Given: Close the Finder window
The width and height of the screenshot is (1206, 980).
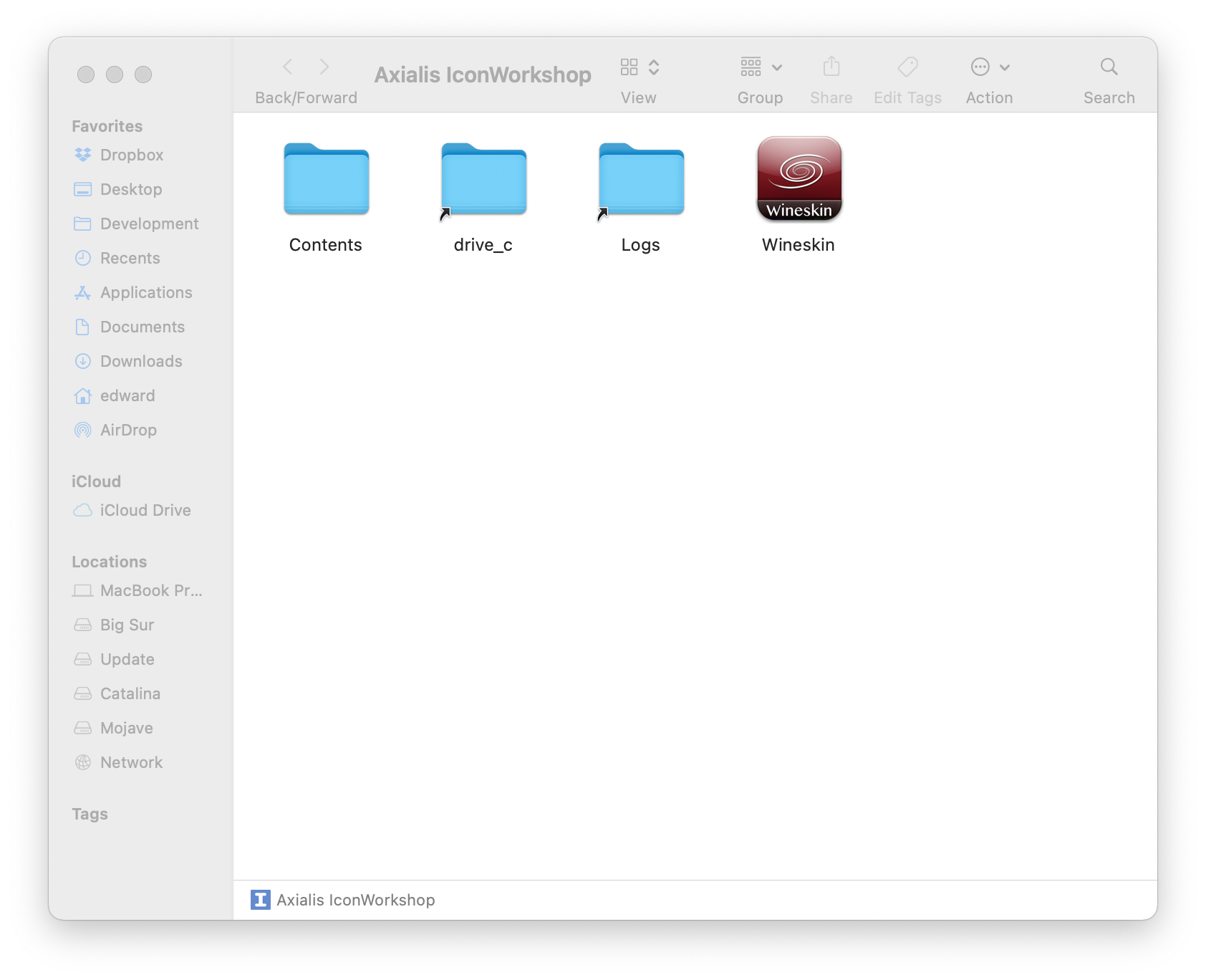Looking at the screenshot, I should pos(86,75).
